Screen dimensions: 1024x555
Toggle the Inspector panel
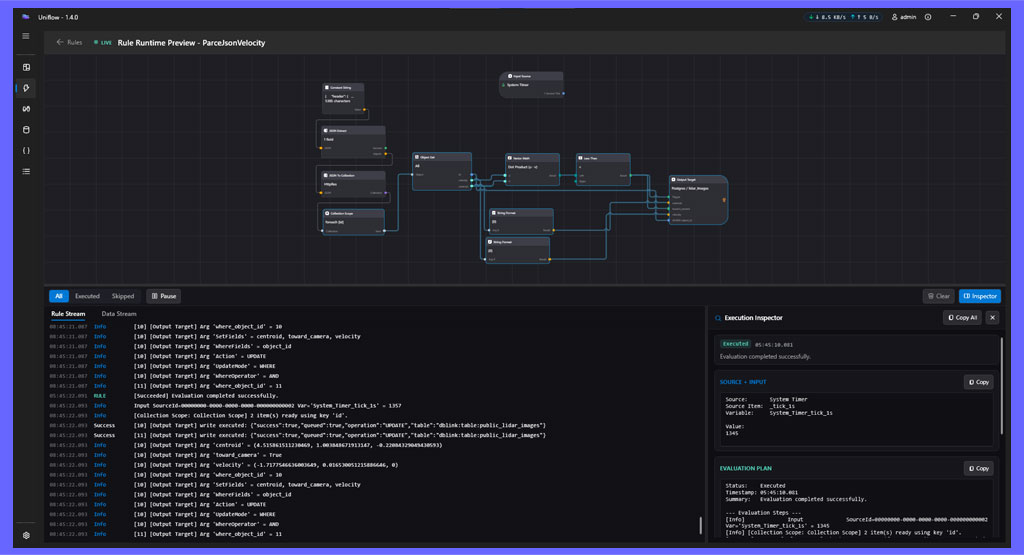980,296
